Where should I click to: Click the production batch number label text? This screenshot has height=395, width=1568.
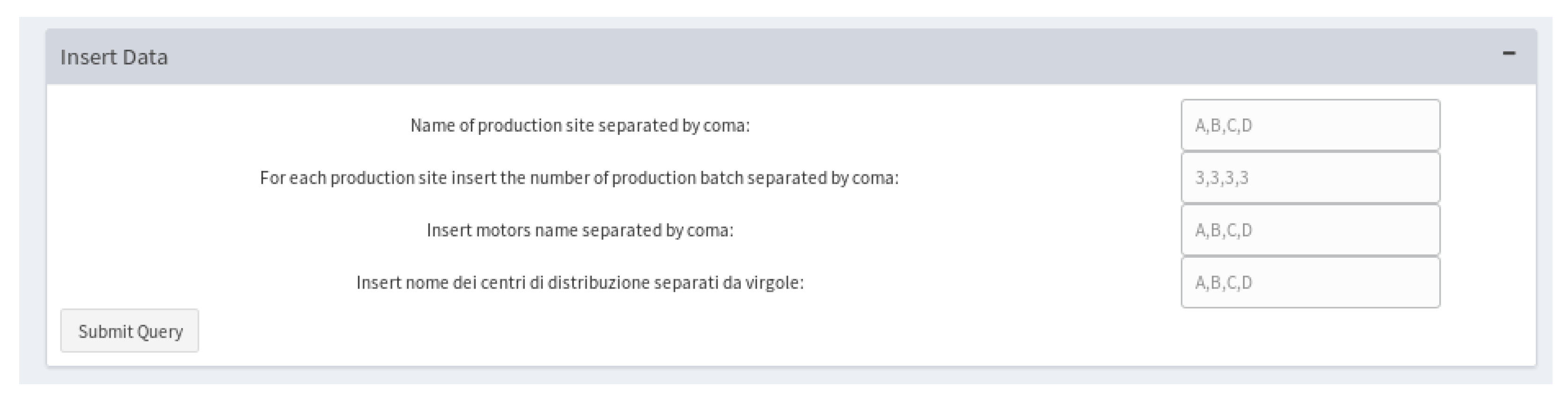pyautogui.click(x=578, y=178)
